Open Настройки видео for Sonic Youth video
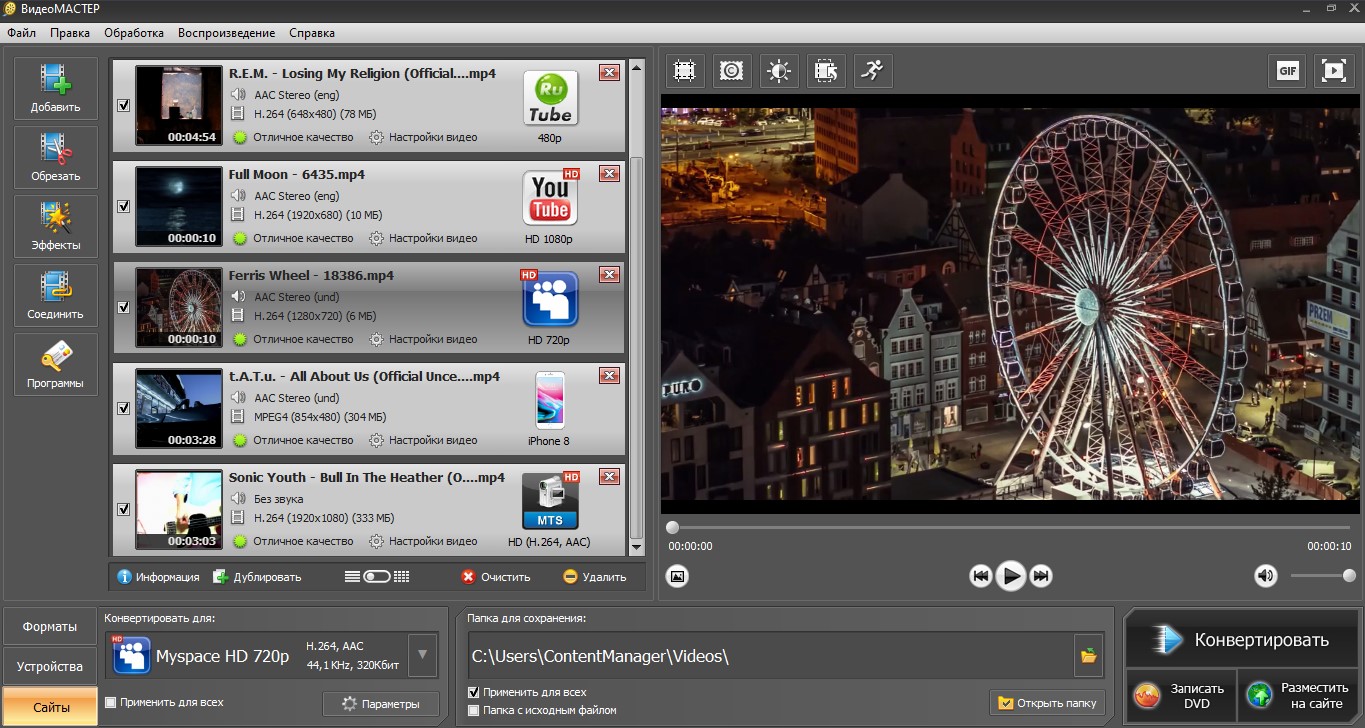Image resolution: width=1365 pixels, height=728 pixels. [423, 542]
